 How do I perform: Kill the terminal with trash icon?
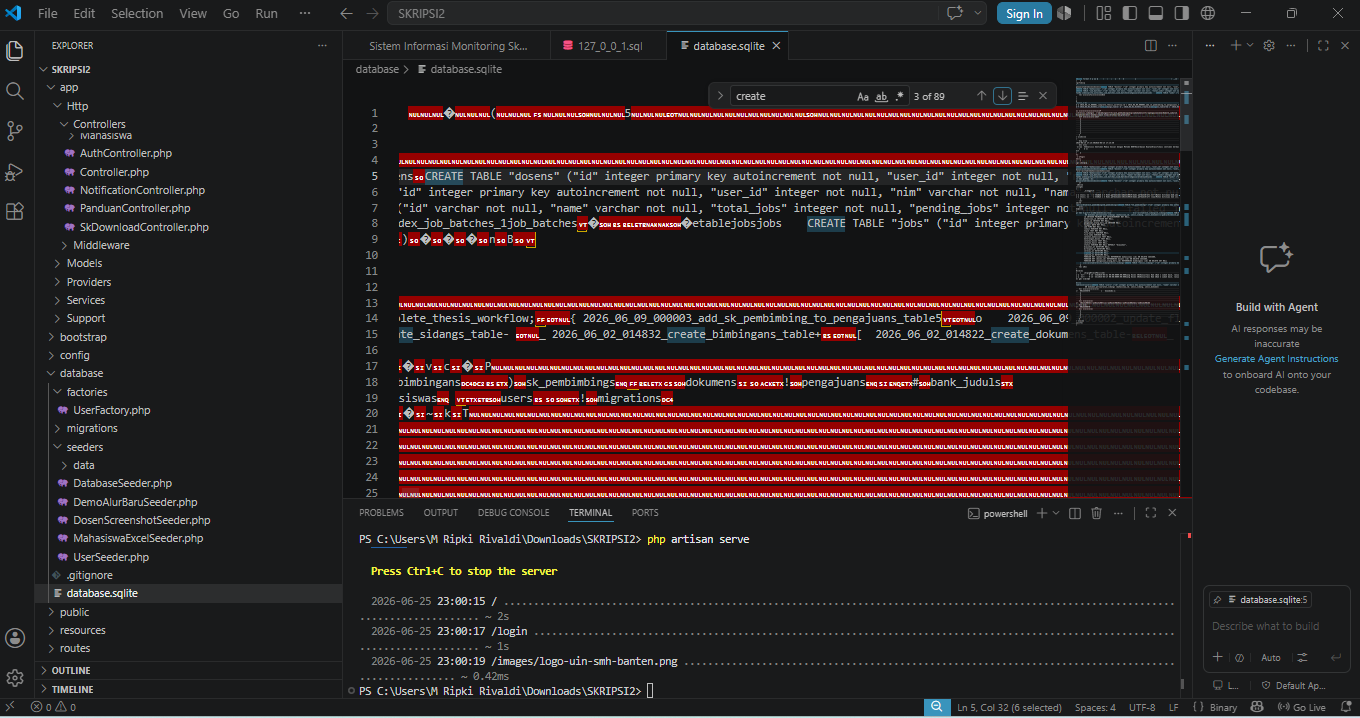1096,513
